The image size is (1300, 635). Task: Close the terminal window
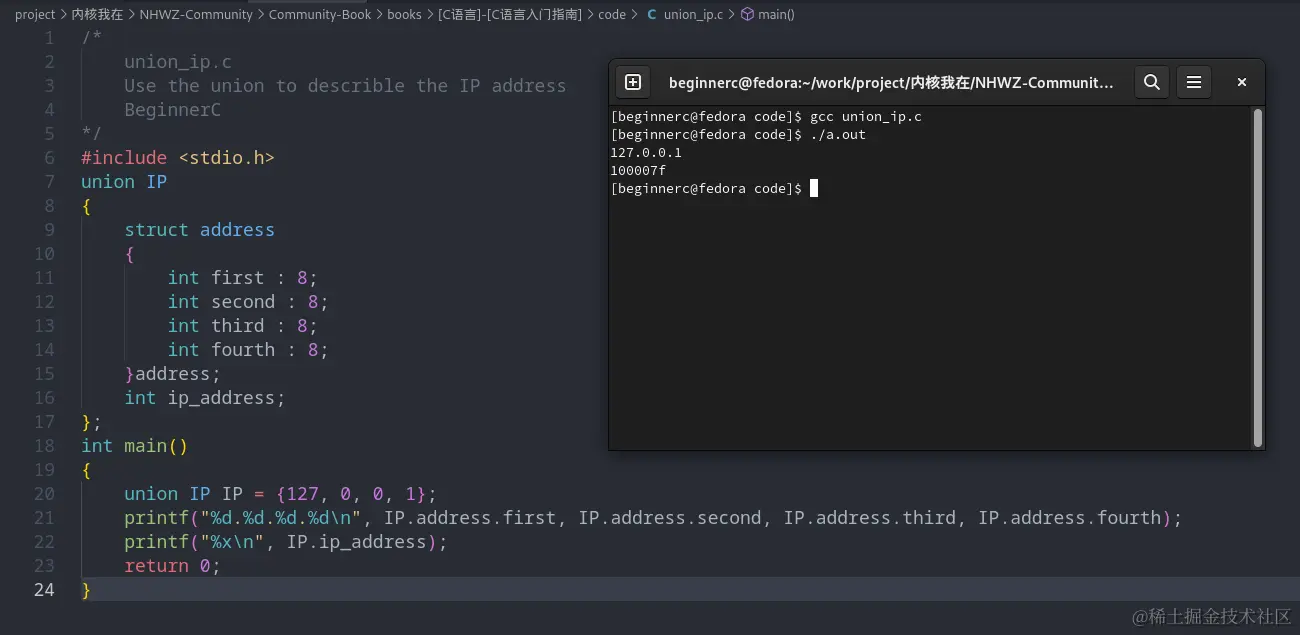(1242, 83)
